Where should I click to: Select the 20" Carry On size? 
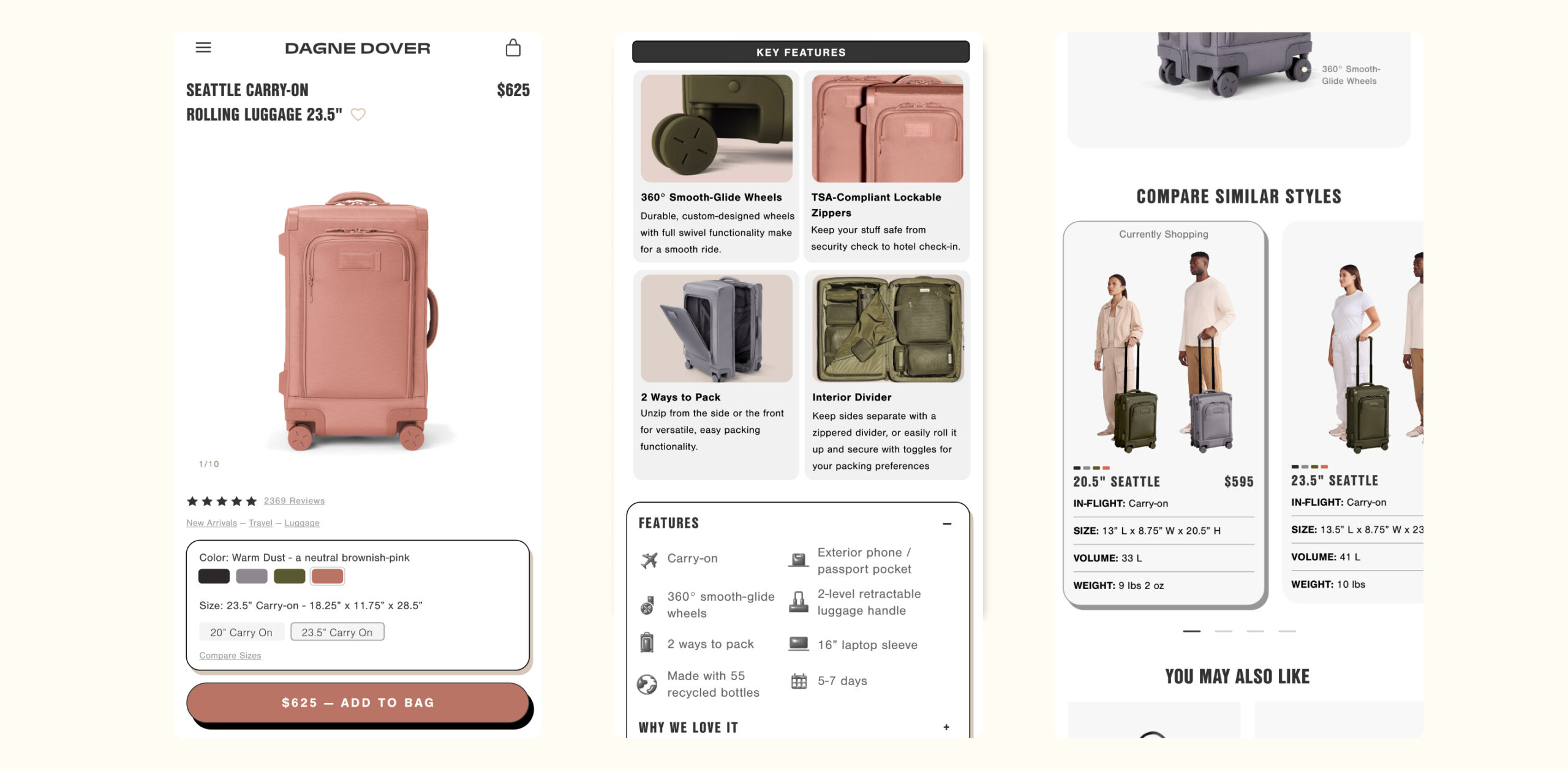[x=241, y=632]
